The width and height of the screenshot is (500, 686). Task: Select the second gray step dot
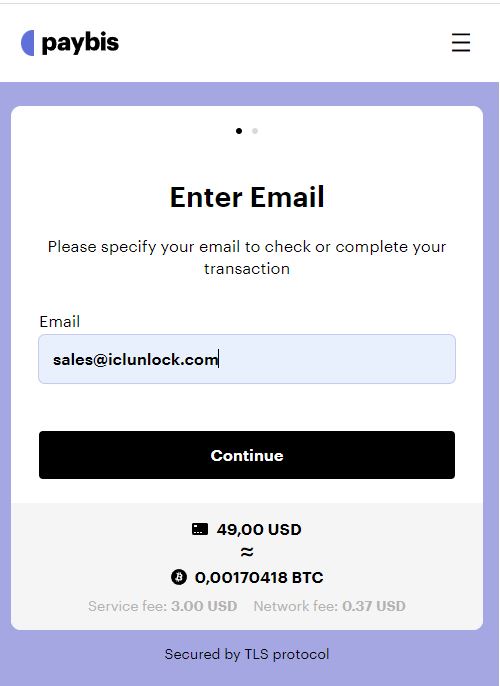(x=255, y=131)
